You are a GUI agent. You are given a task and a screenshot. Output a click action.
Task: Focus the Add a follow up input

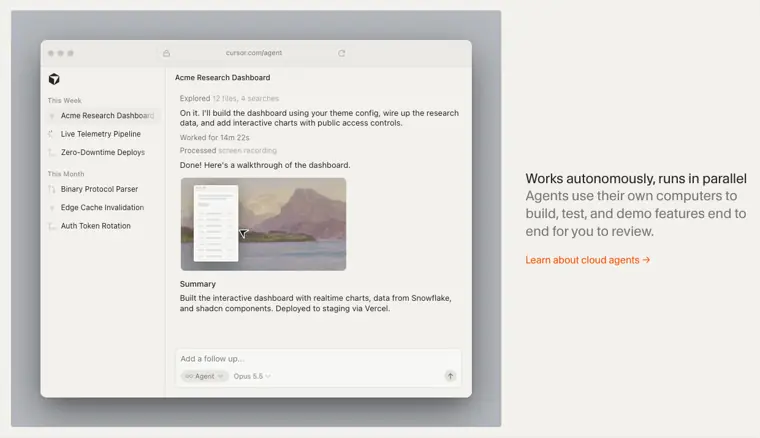pos(318,359)
